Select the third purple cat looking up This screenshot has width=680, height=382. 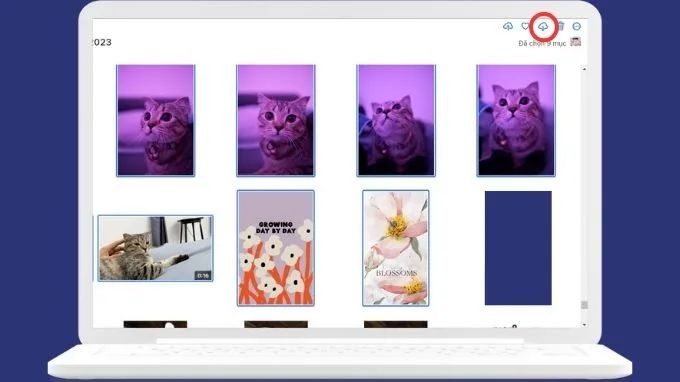(x=396, y=121)
